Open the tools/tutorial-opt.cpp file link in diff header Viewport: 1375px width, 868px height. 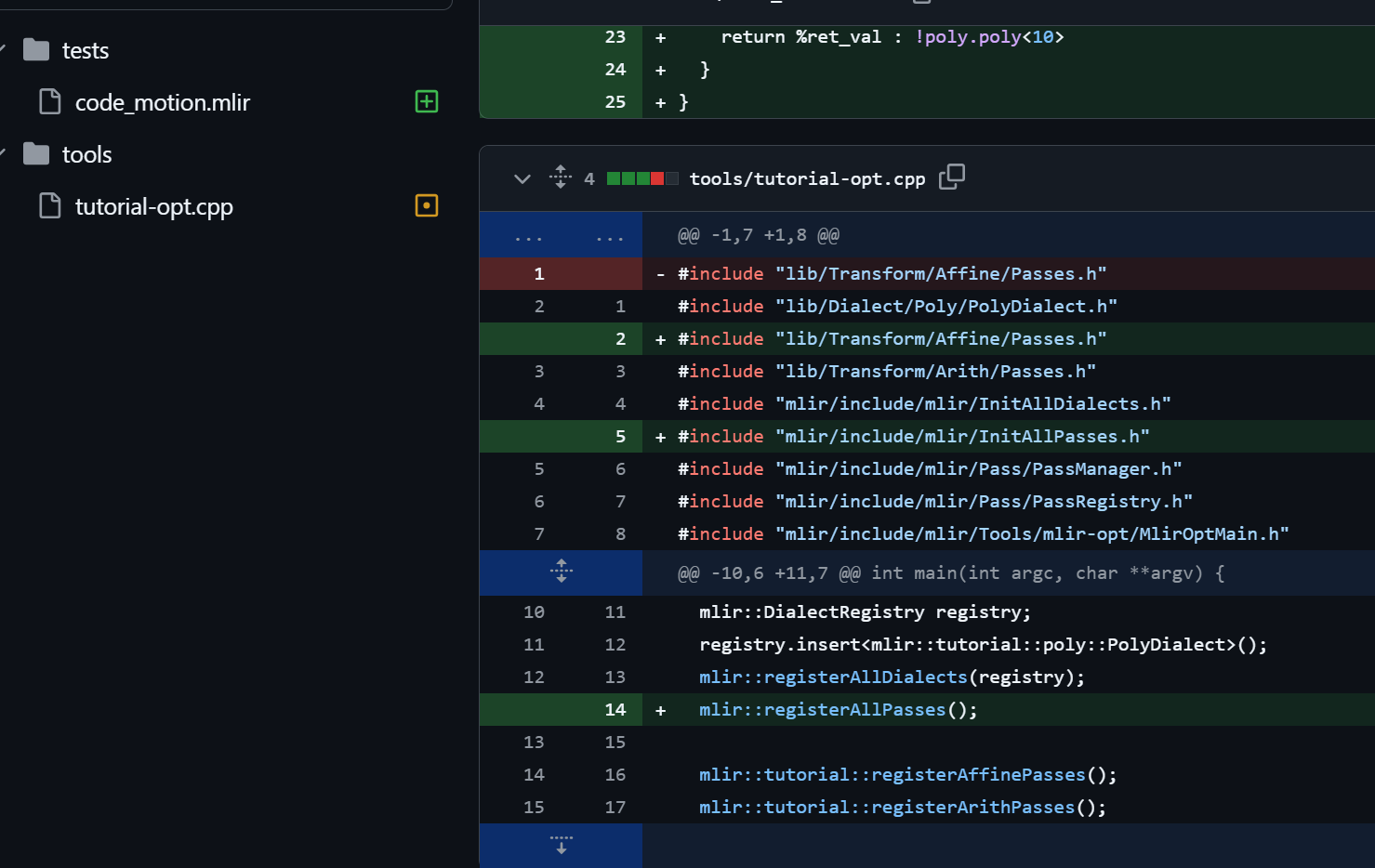coord(808,178)
